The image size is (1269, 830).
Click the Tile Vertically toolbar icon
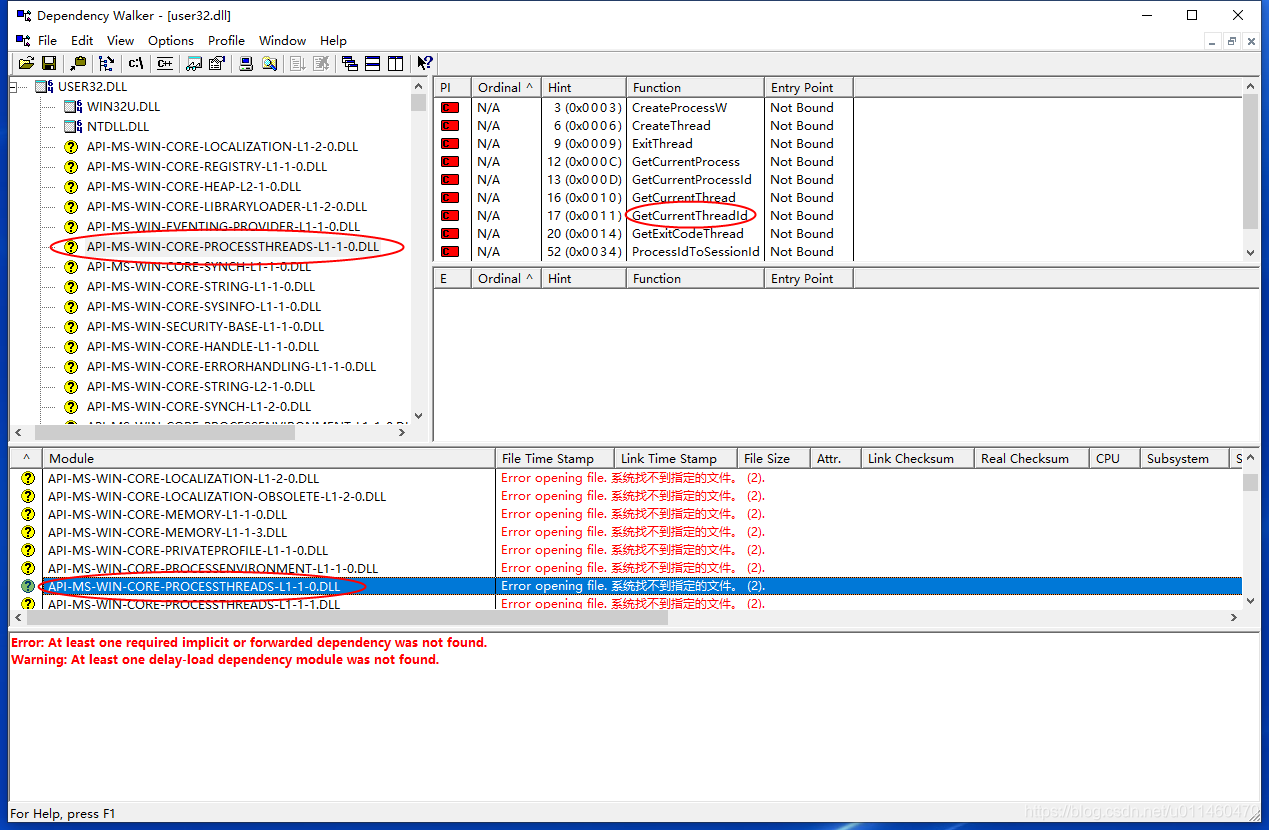395,63
